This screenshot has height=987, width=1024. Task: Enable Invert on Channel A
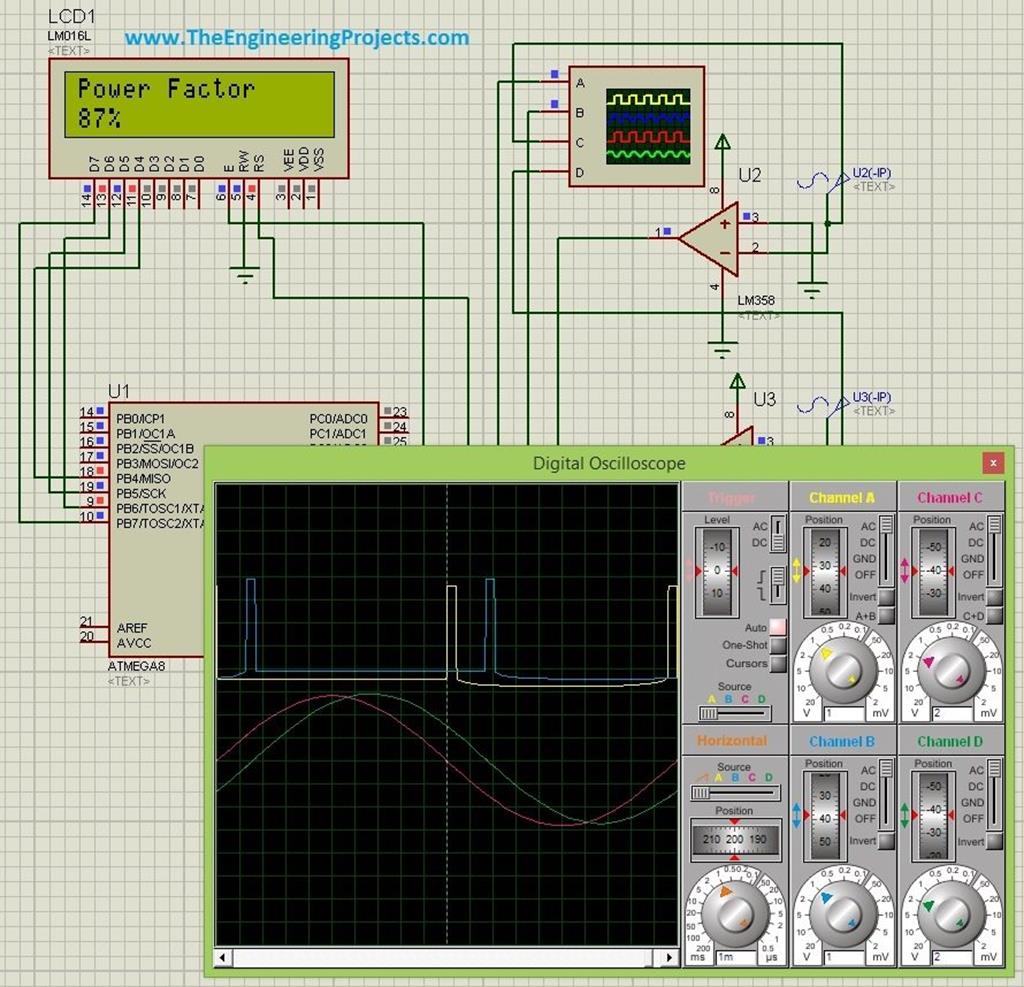point(886,597)
